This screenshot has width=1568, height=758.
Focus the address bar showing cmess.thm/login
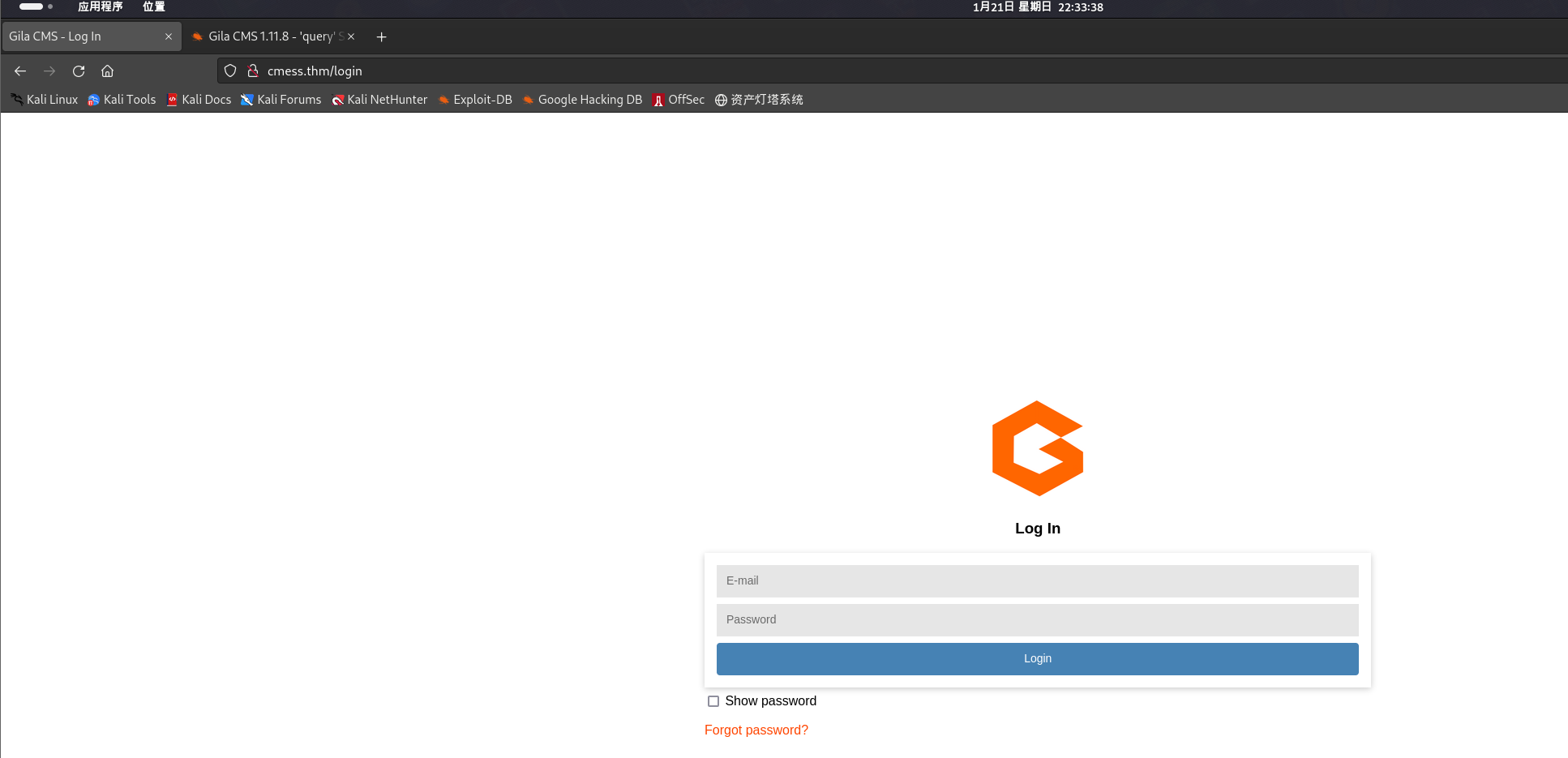click(892, 71)
